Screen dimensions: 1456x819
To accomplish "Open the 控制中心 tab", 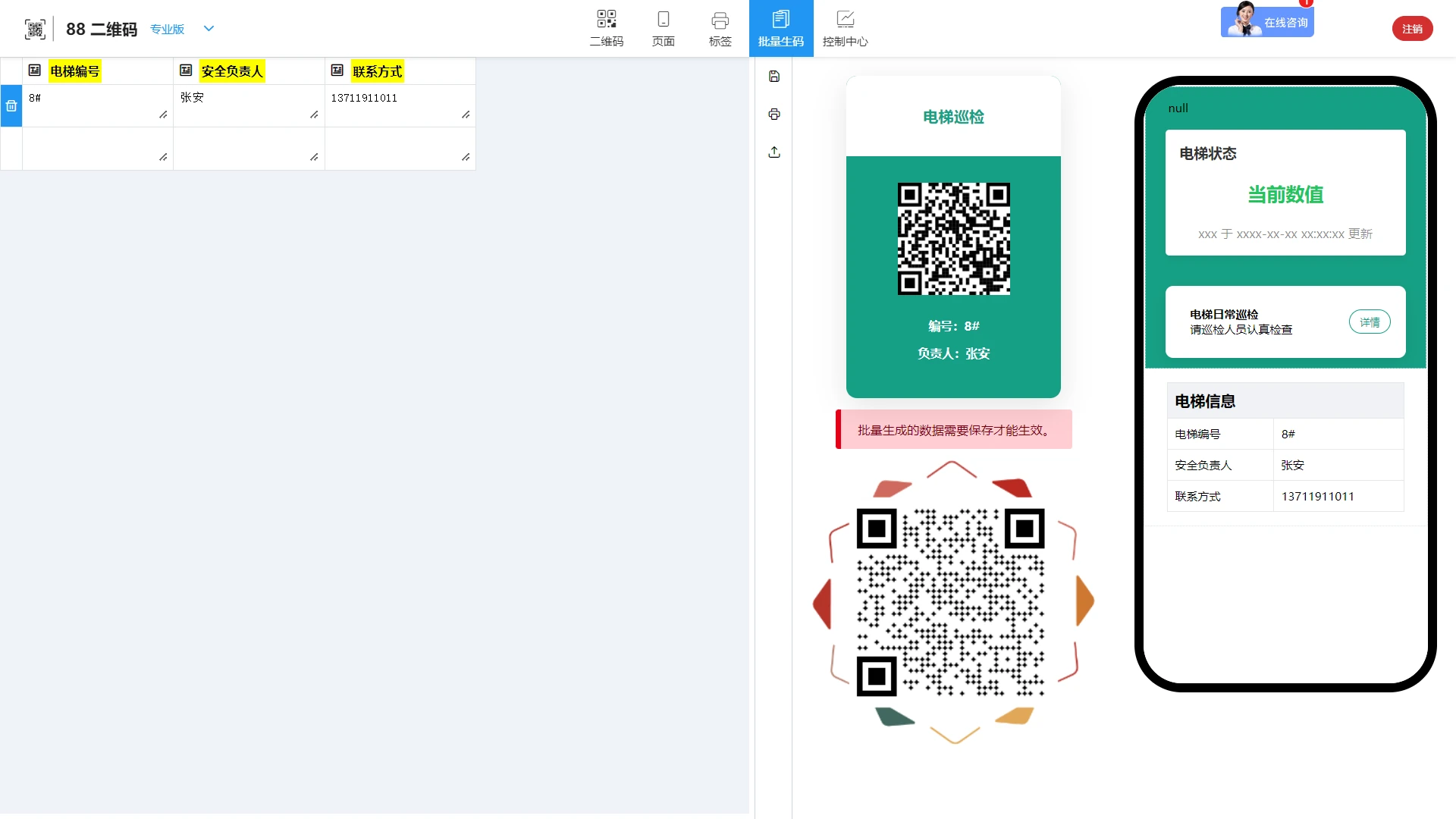I will point(846,28).
